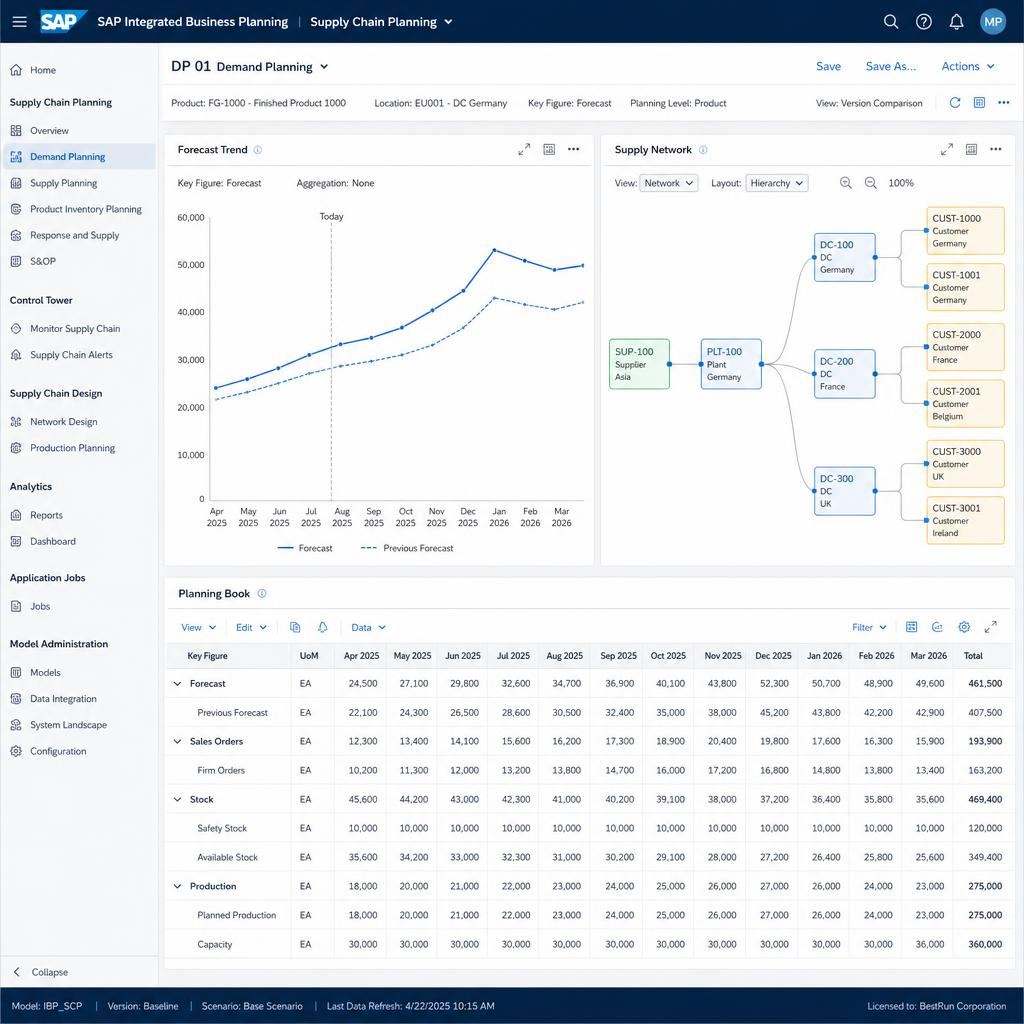Collapse the Stock row group

pos(177,799)
